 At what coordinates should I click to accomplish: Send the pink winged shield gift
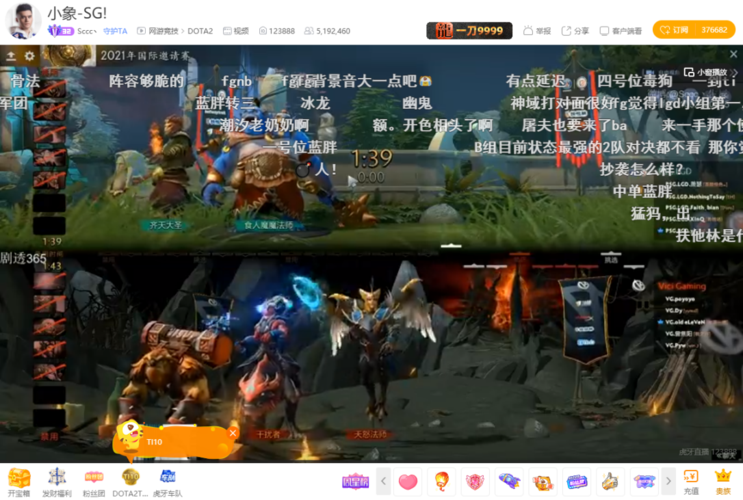click(x=475, y=482)
